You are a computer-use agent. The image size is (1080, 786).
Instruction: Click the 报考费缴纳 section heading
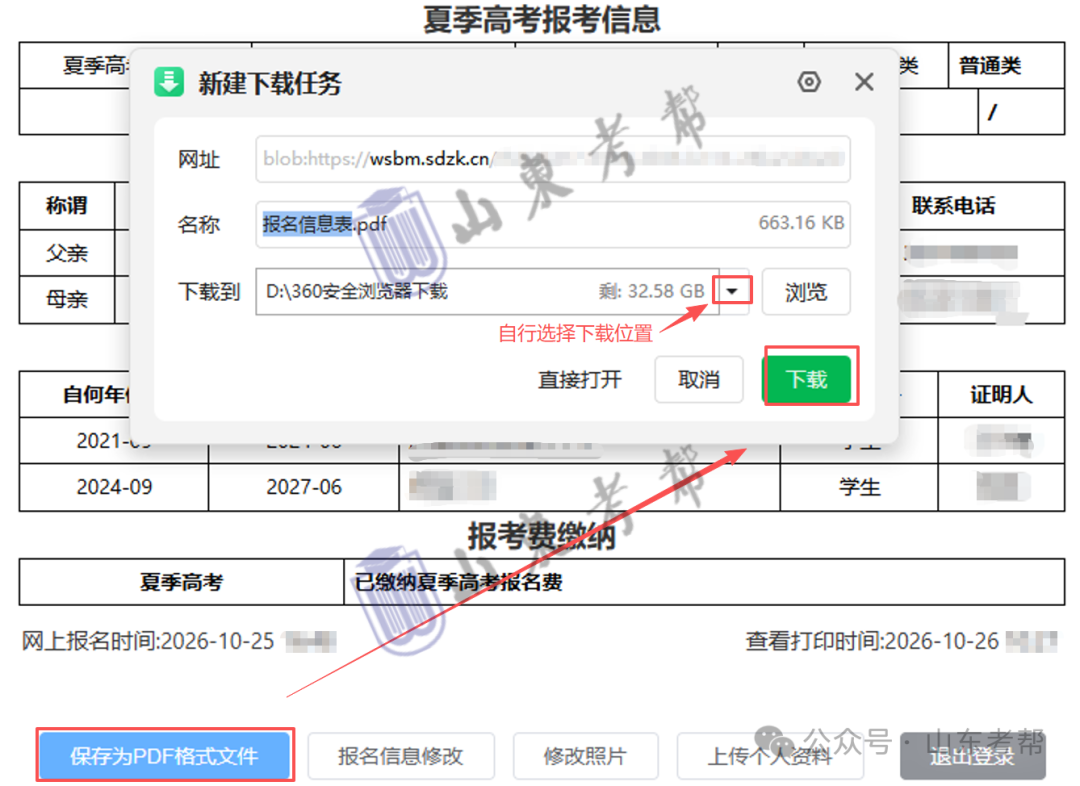click(541, 536)
